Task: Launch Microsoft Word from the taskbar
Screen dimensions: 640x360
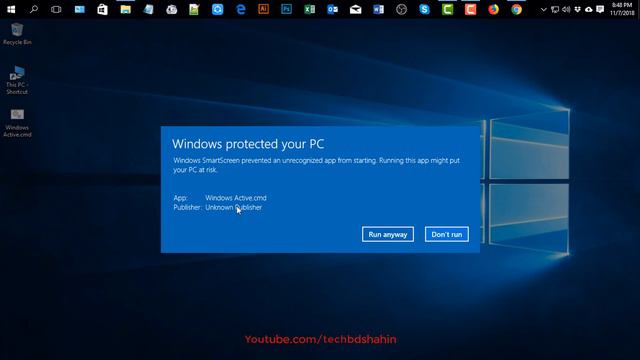Action: (x=378, y=9)
